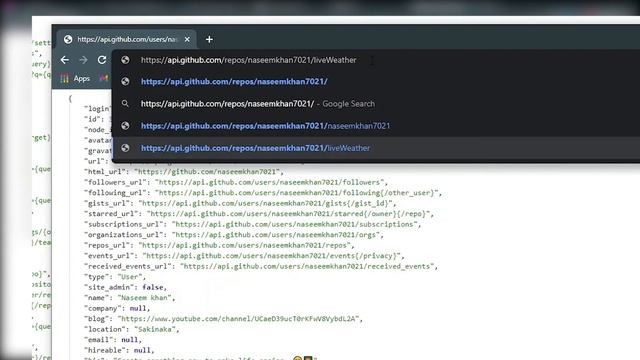
Task: Click the browser forward arrow
Action: pyautogui.click(x=83, y=60)
